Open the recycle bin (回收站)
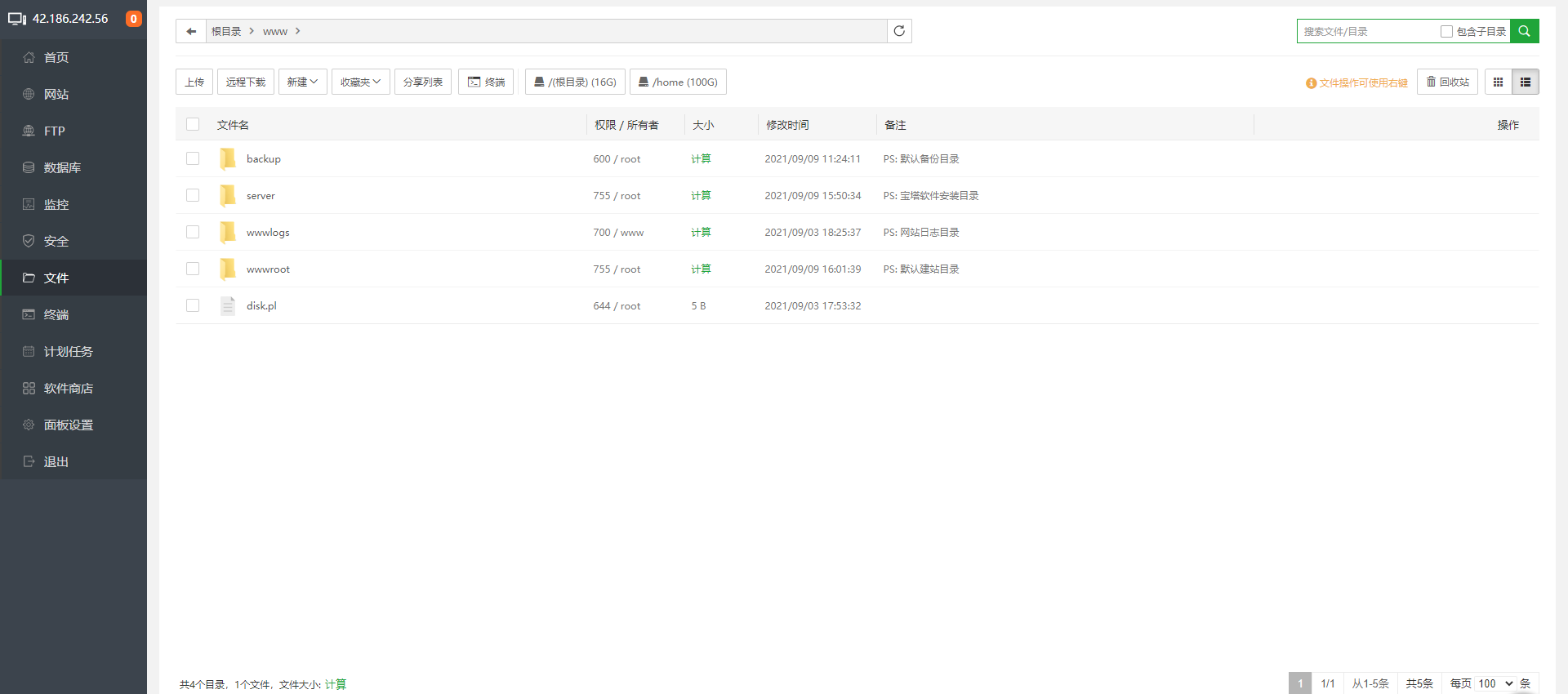 [1447, 82]
